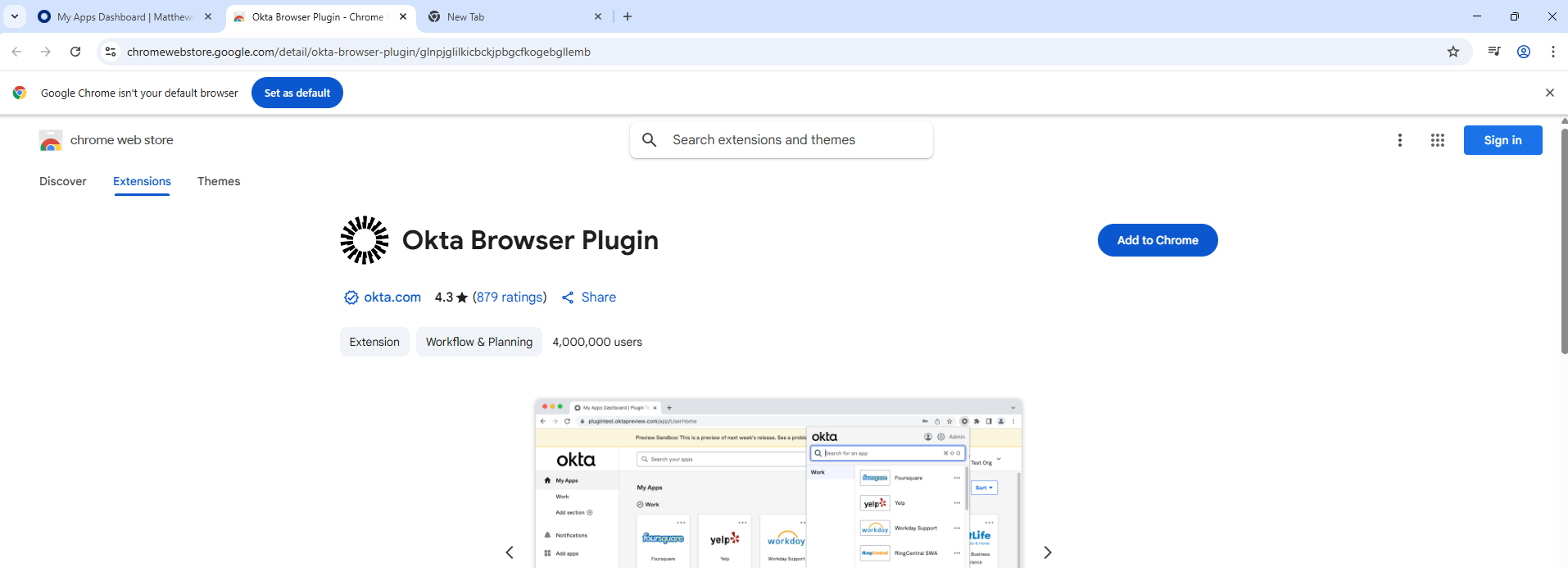Image resolution: width=1568 pixels, height=568 pixels.
Task: Click the 4.3 star rating
Action: pyautogui.click(x=451, y=298)
